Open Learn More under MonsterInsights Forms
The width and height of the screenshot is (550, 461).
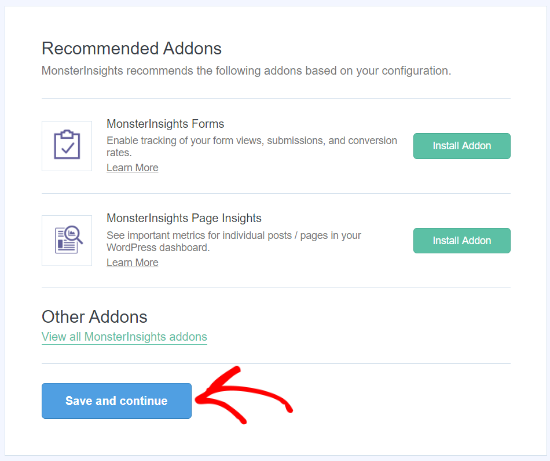click(132, 168)
